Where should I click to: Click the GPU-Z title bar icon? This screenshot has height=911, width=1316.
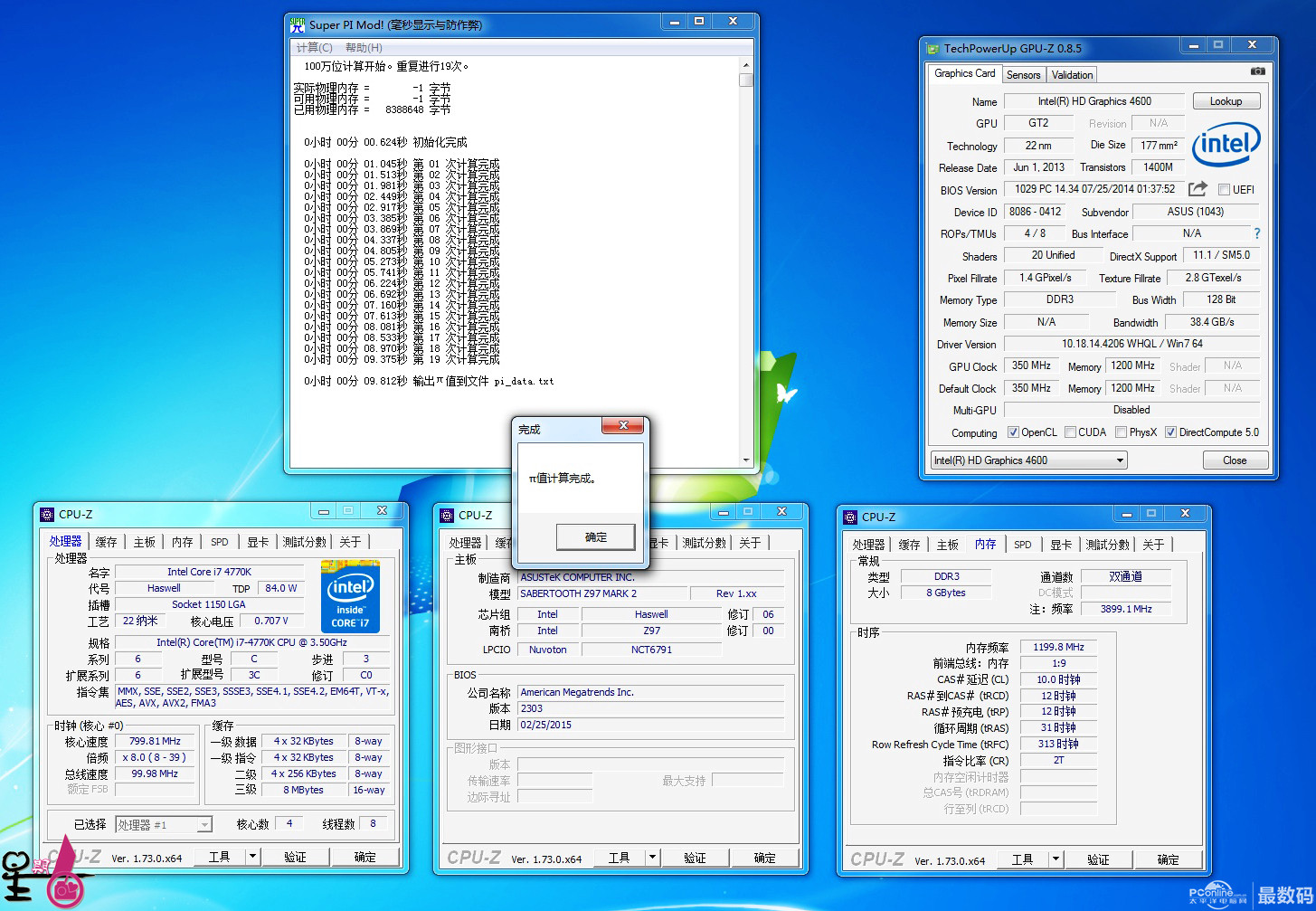(934, 48)
